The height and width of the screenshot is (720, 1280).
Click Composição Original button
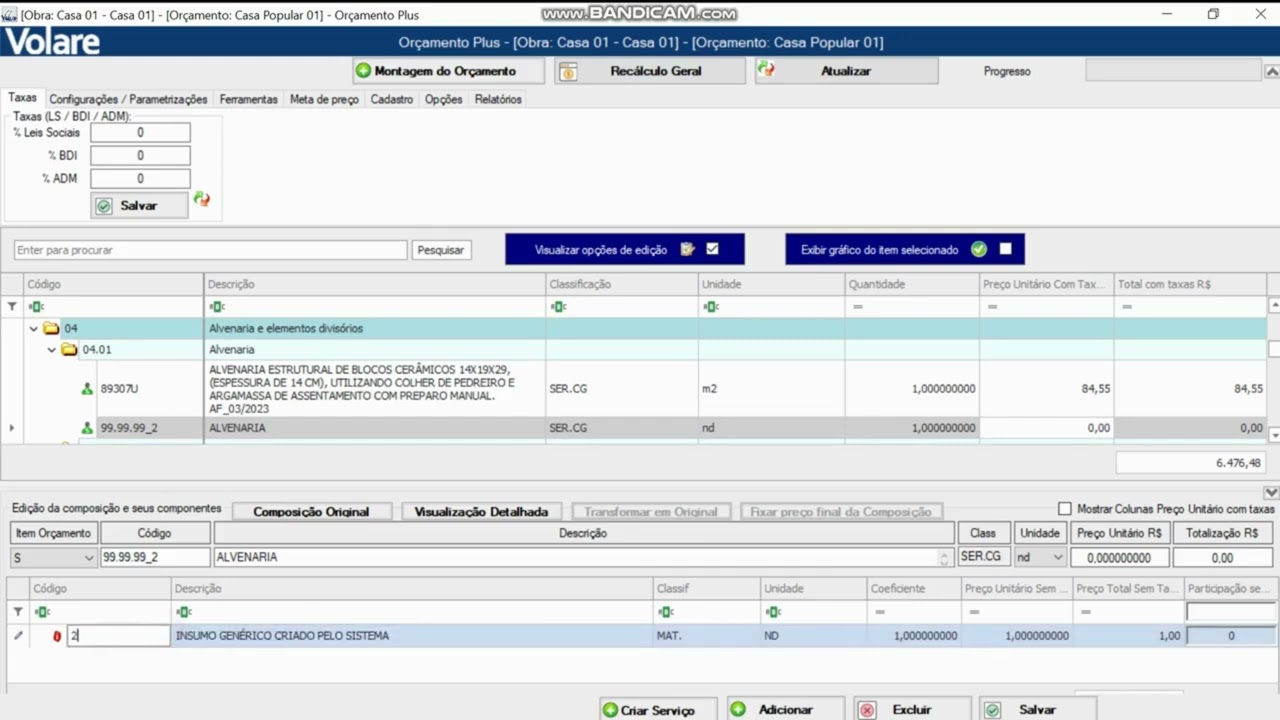coord(311,511)
